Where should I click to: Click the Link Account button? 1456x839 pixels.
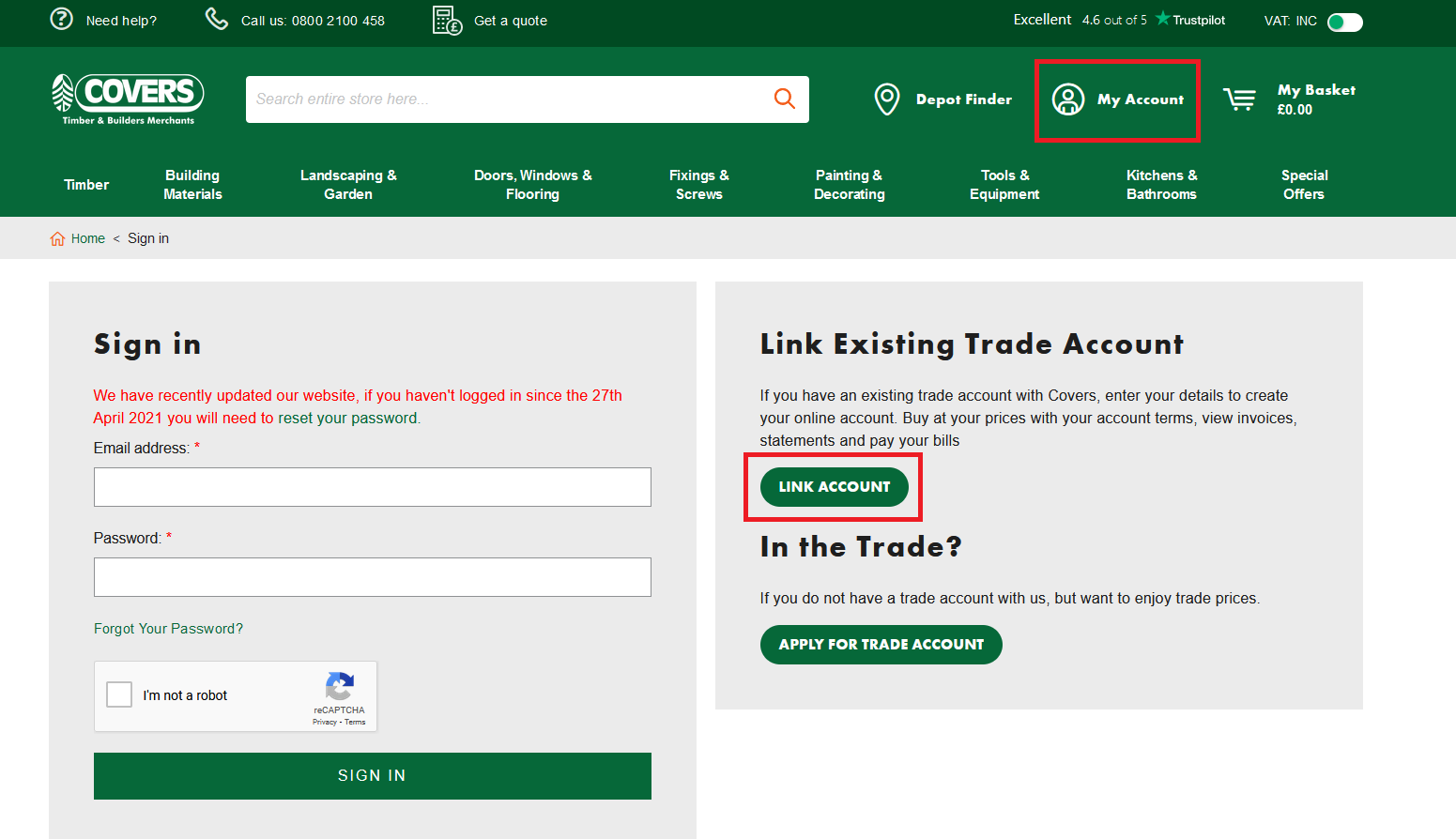coord(834,487)
